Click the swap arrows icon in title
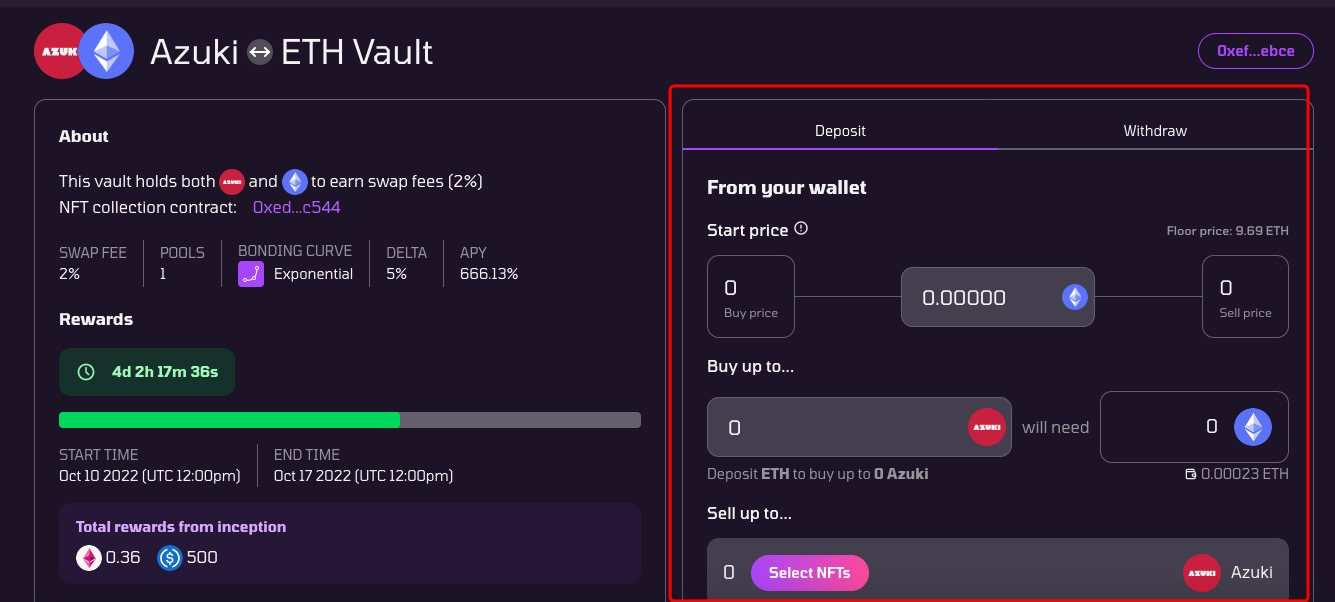This screenshot has width=1335, height=602. tap(260, 51)
